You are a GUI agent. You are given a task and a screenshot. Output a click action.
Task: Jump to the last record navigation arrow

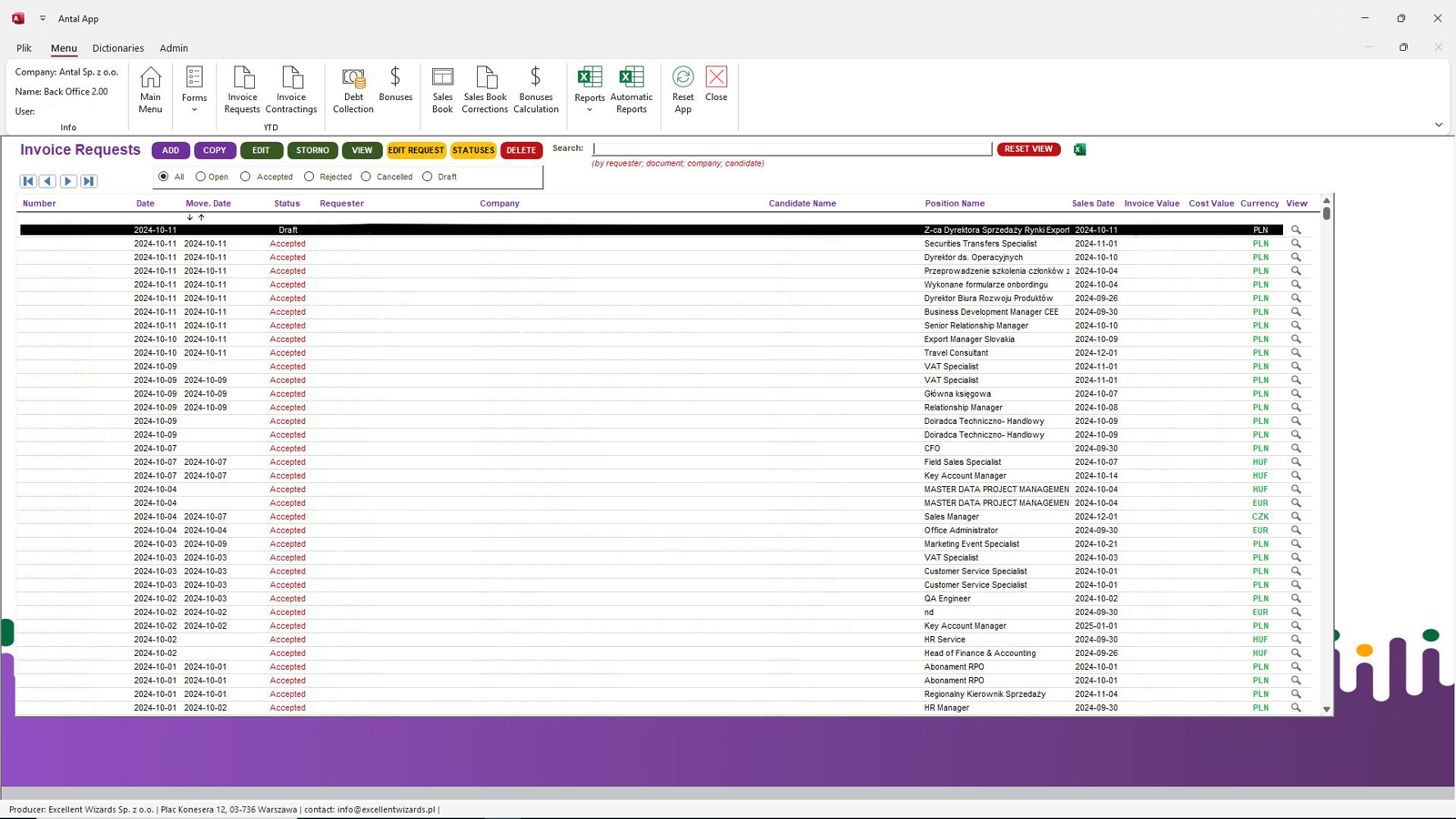(88, 181)
